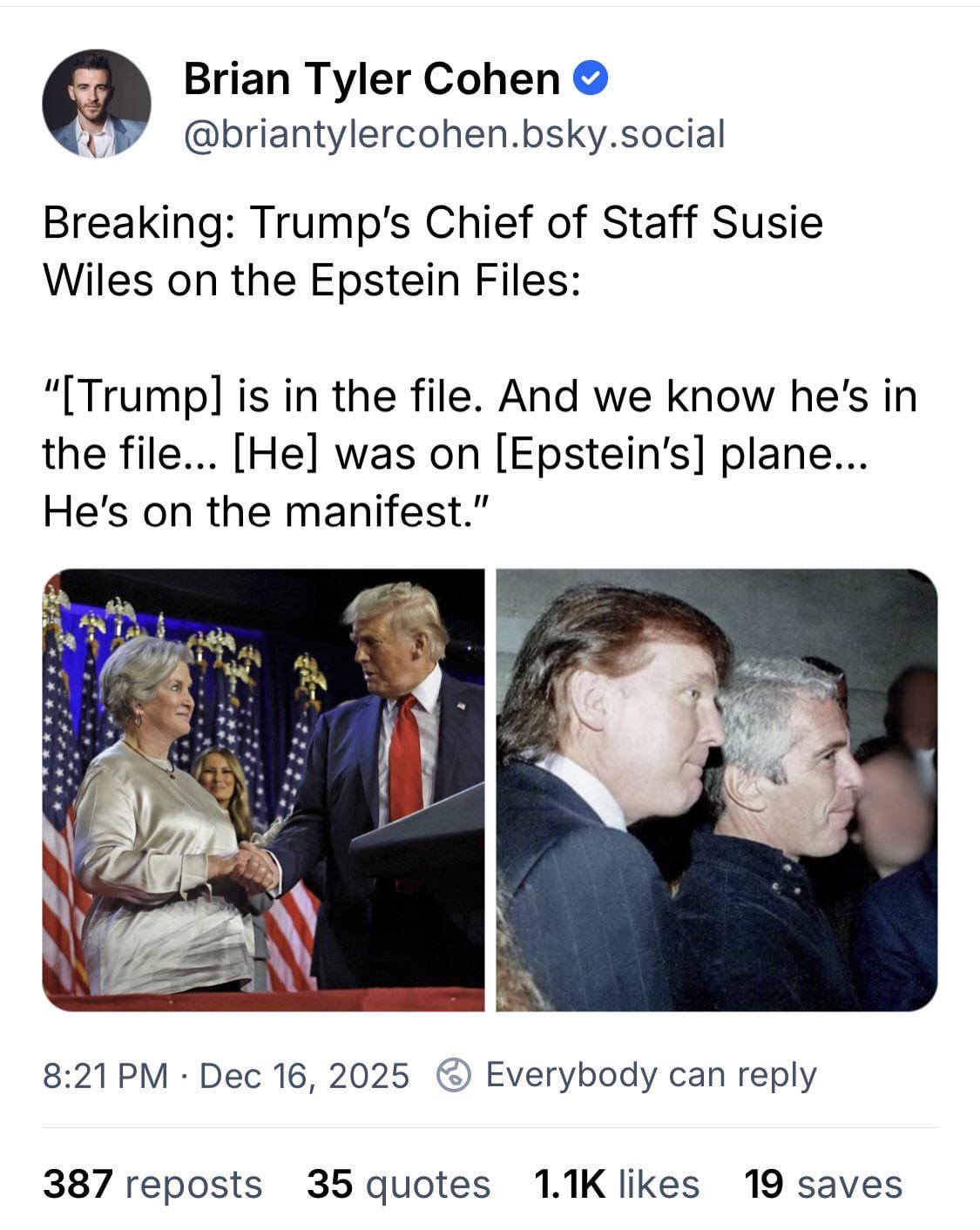View the 35 quotes list

coord(398,1184)
